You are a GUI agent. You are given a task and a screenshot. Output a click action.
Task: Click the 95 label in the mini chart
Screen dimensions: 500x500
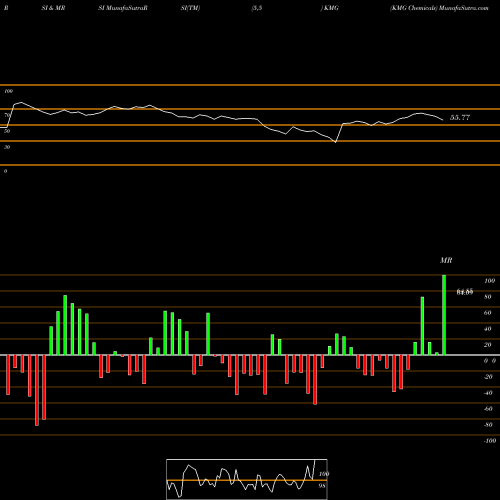click(322, 486)
